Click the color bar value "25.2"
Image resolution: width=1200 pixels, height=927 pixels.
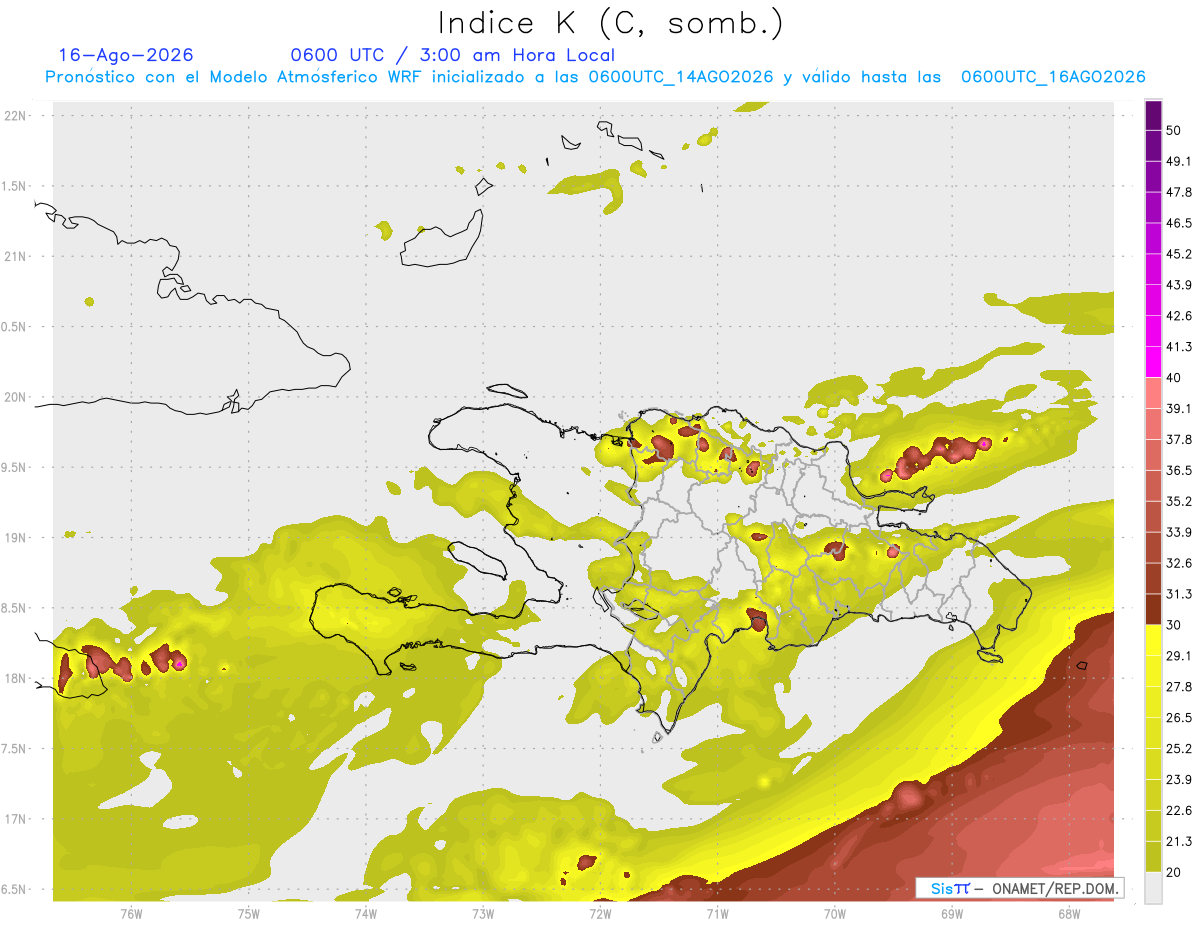point(1179,749)
